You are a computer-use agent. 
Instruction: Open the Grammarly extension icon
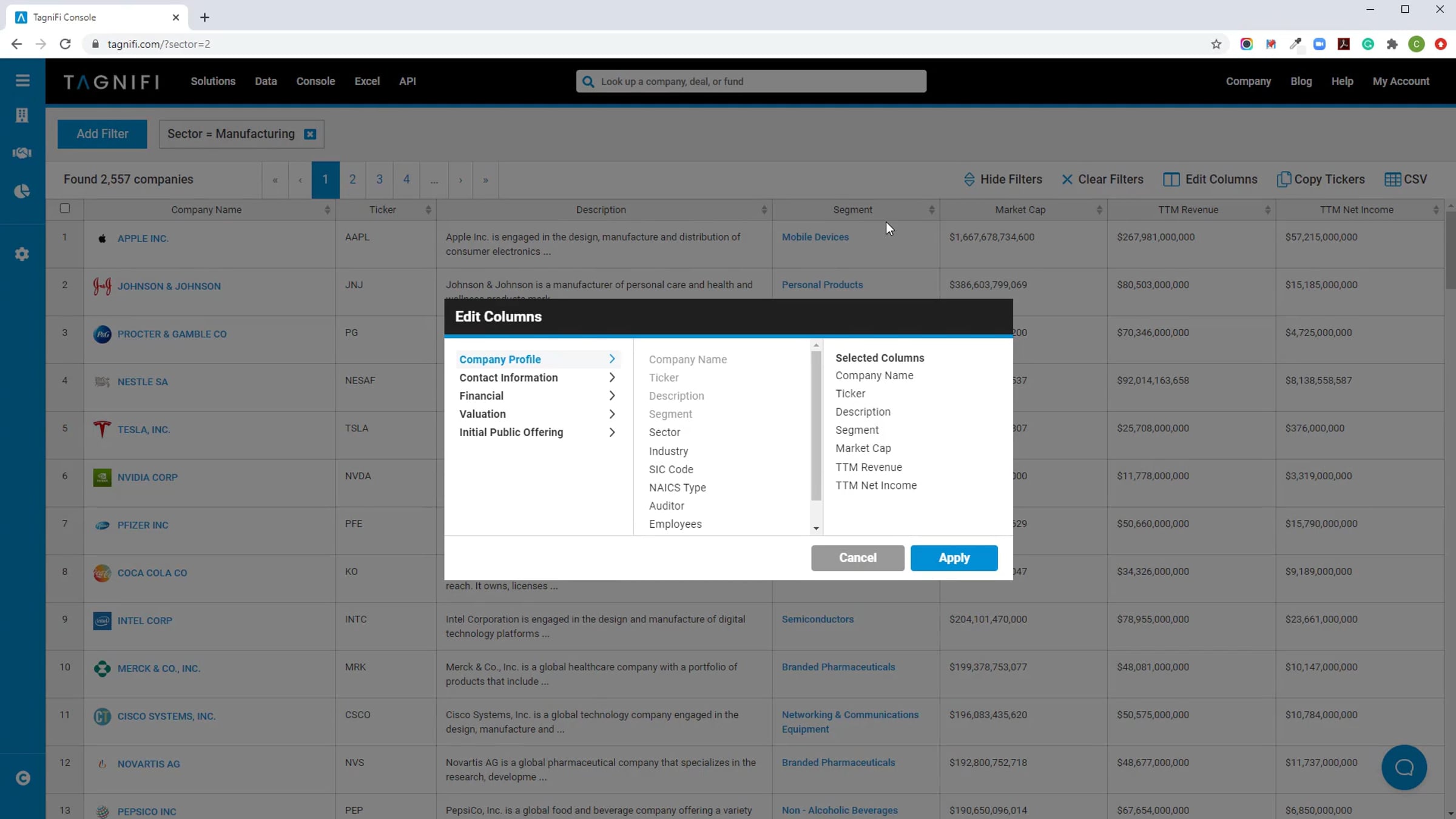pyautogui.click(x=1367, y=44)
